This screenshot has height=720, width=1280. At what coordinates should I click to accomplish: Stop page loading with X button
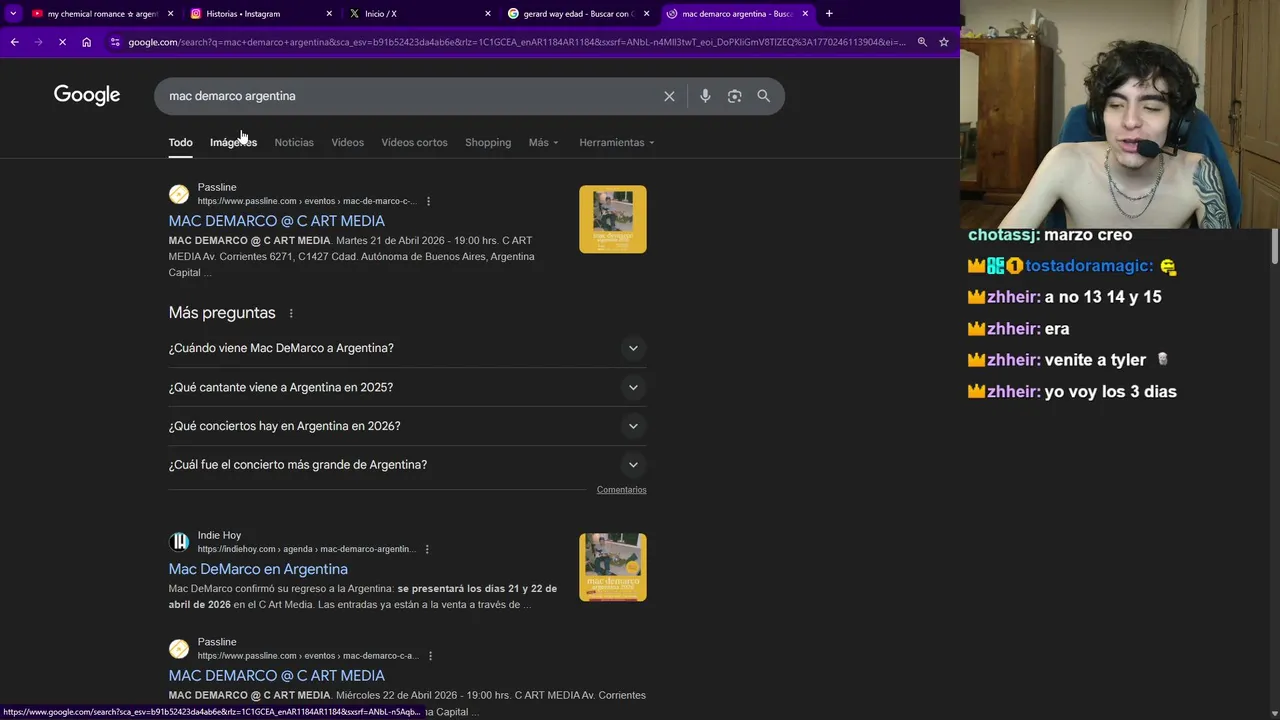point(62,42)
